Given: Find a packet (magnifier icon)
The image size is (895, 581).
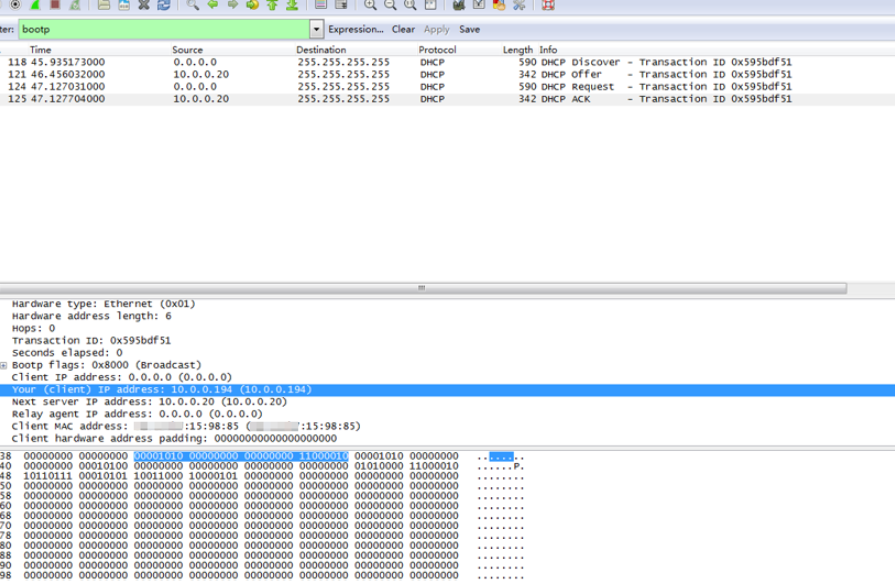Looking at the screenshot, I should point(193,5).
